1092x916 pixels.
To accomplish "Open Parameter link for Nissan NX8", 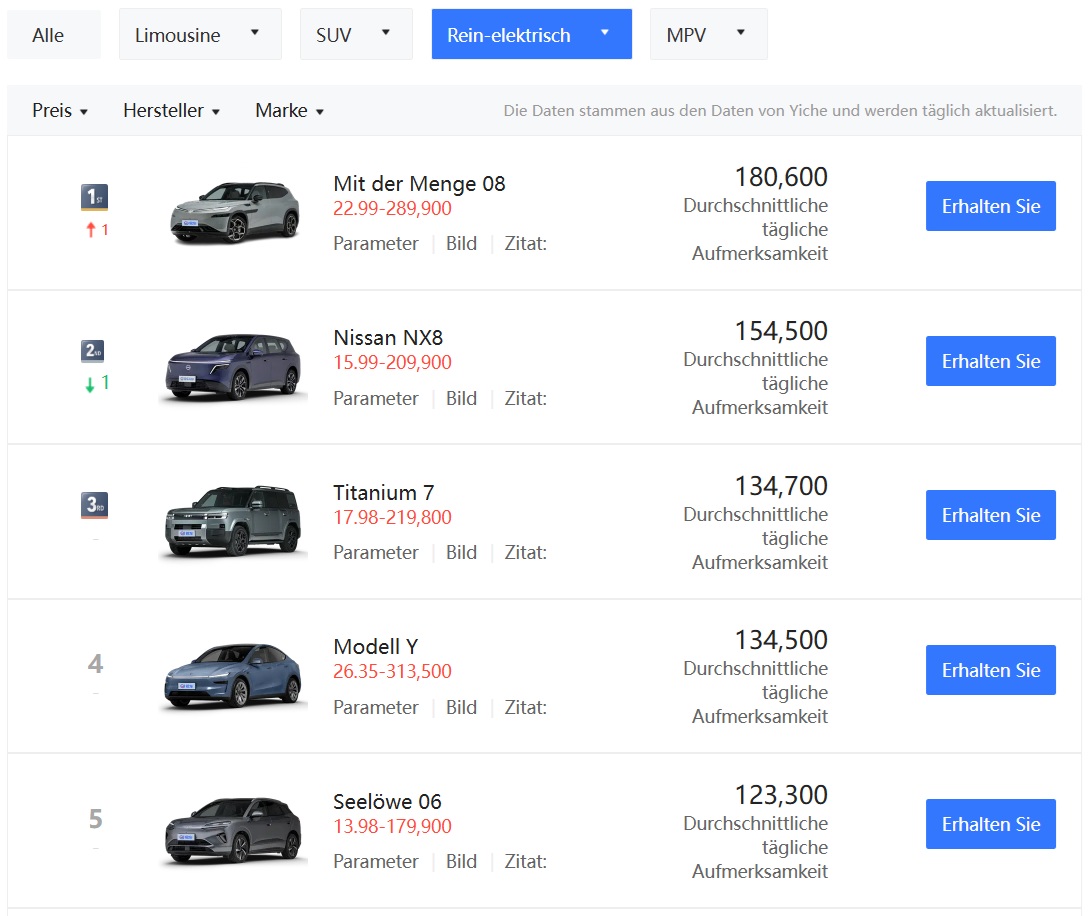I will [375, 398].
